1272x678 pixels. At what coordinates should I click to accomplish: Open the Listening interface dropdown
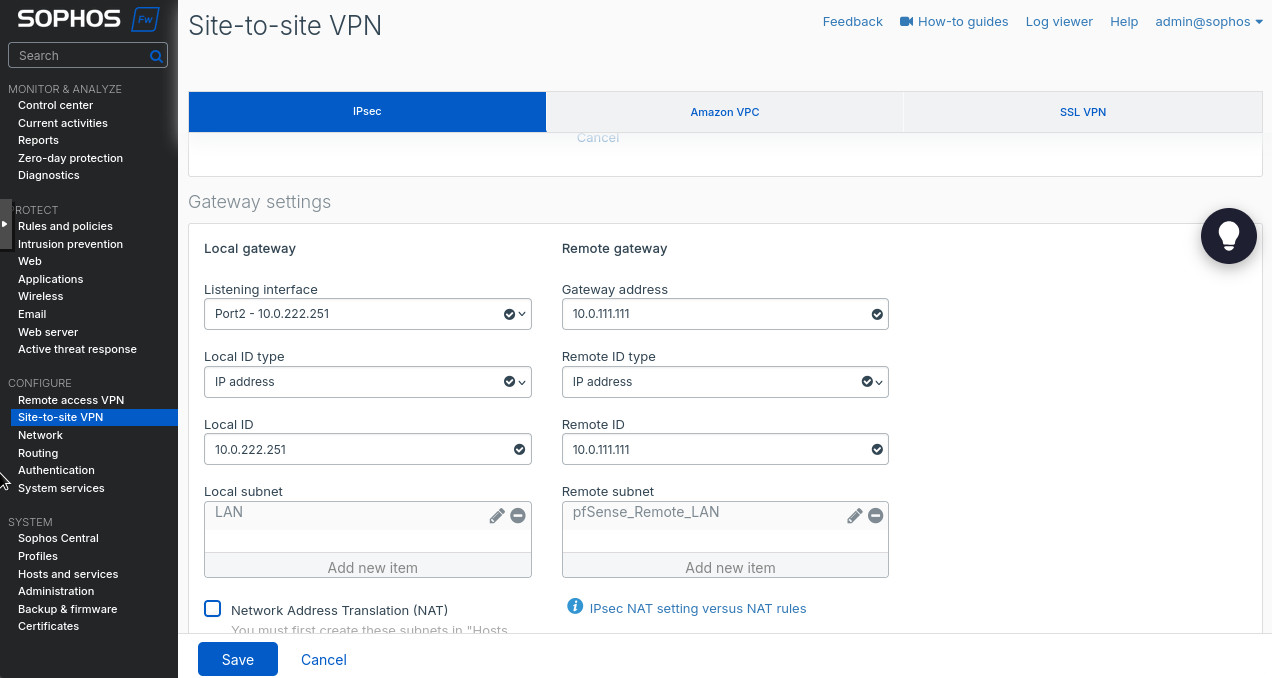367,314
